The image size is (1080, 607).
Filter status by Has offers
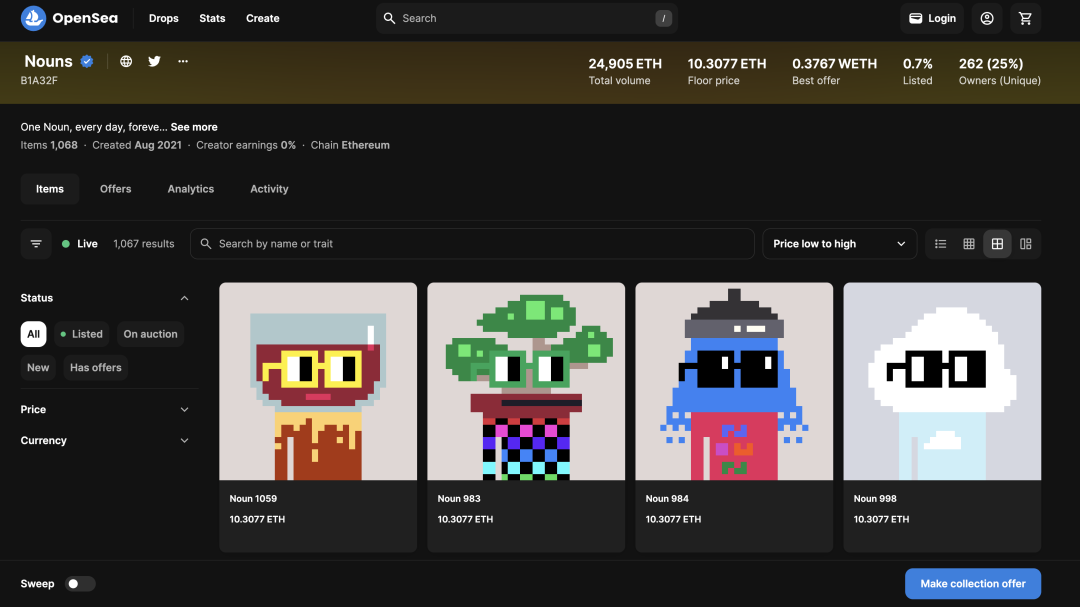[x=96, y=368]
